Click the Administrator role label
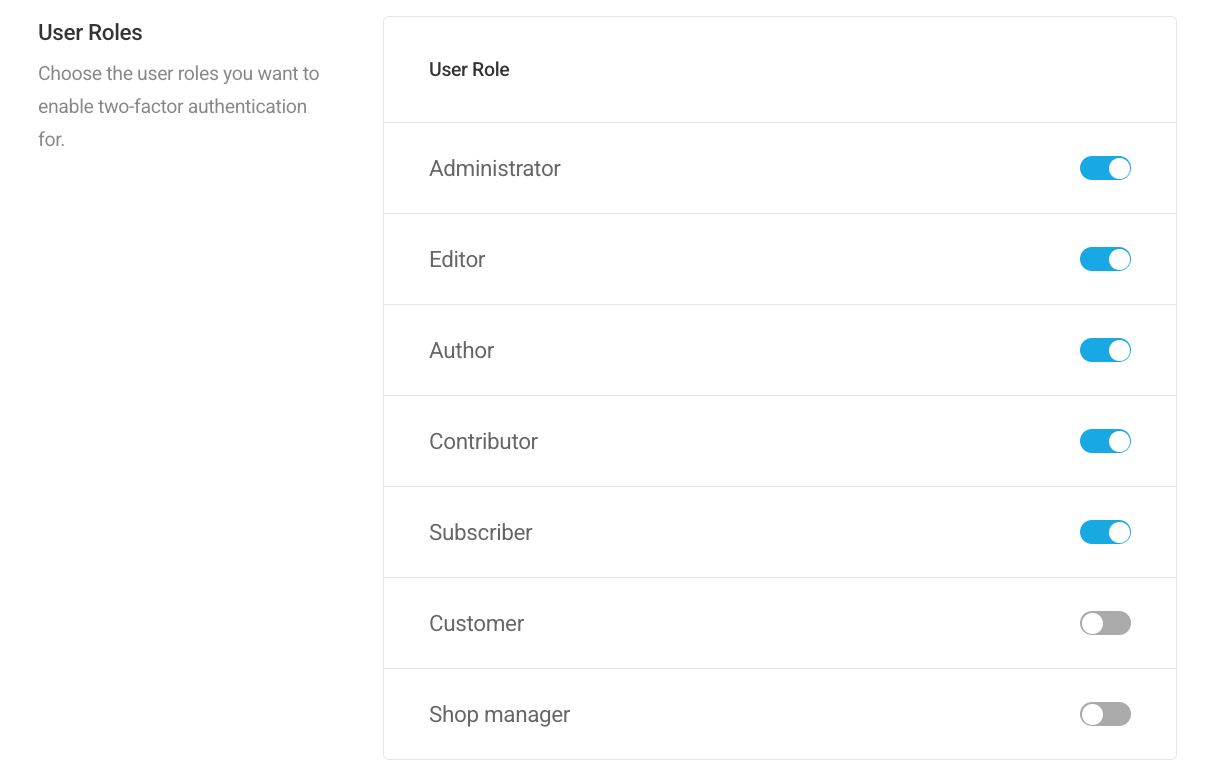 point(494,168)
